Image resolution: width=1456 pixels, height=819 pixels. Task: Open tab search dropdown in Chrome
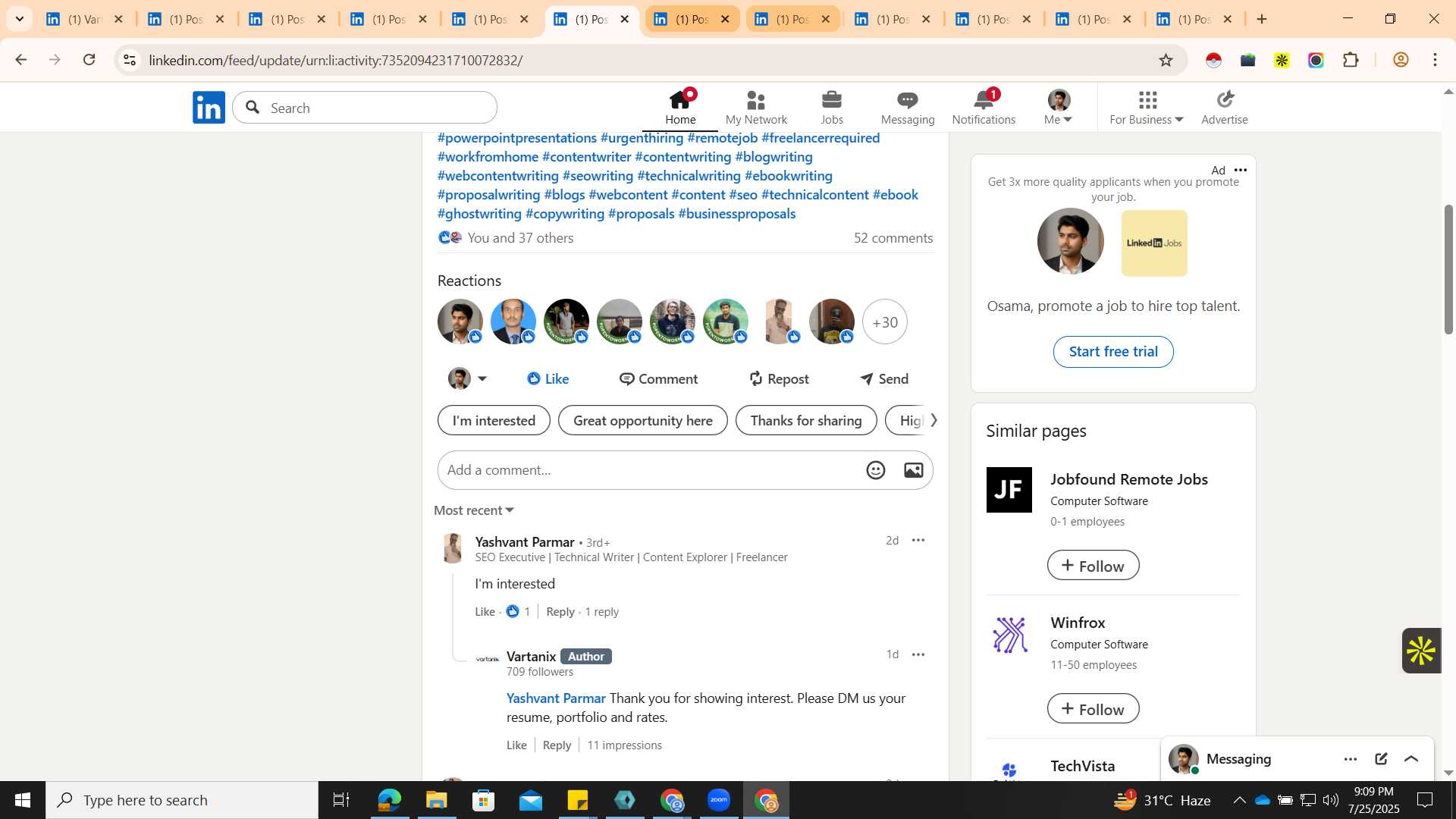[x=19, y=19]
